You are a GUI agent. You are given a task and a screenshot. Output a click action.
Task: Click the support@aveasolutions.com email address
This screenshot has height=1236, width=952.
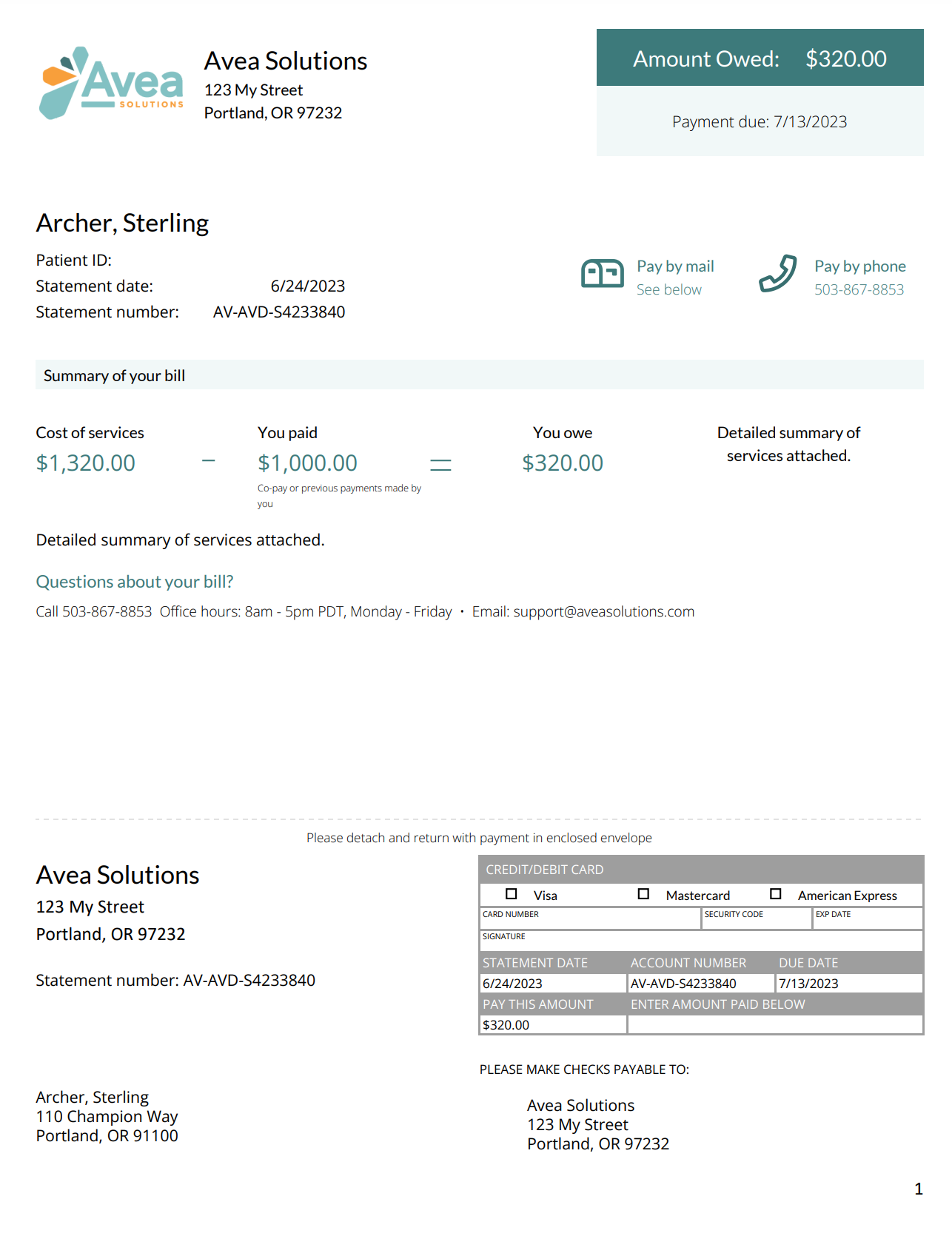pos(604,611)
